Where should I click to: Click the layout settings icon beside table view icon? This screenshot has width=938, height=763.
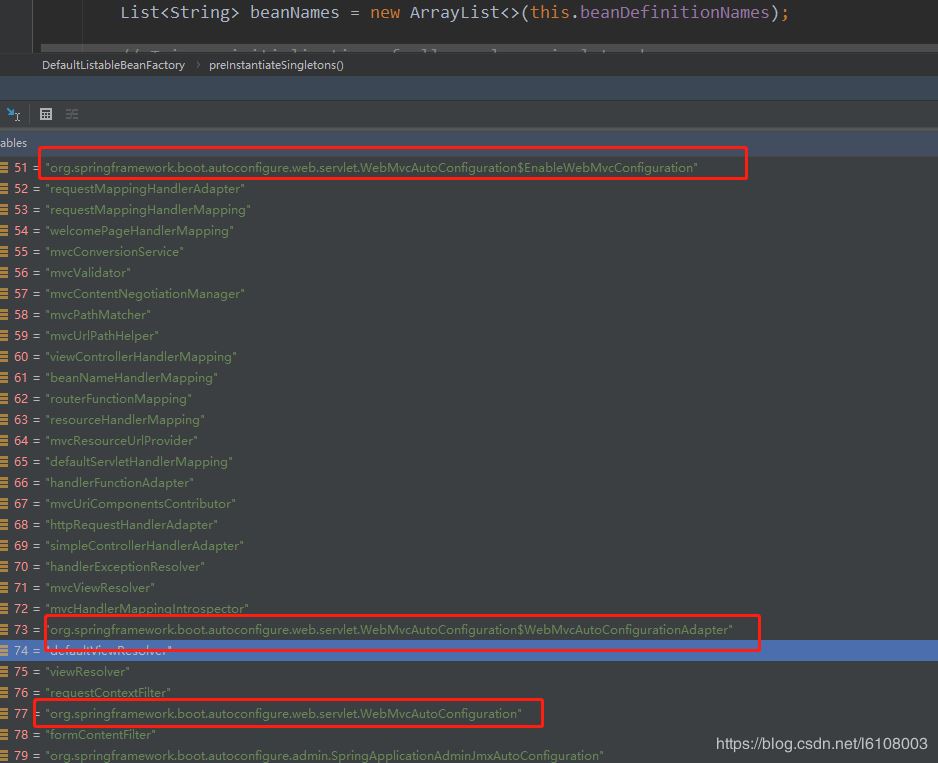click(x=71, y=114)
